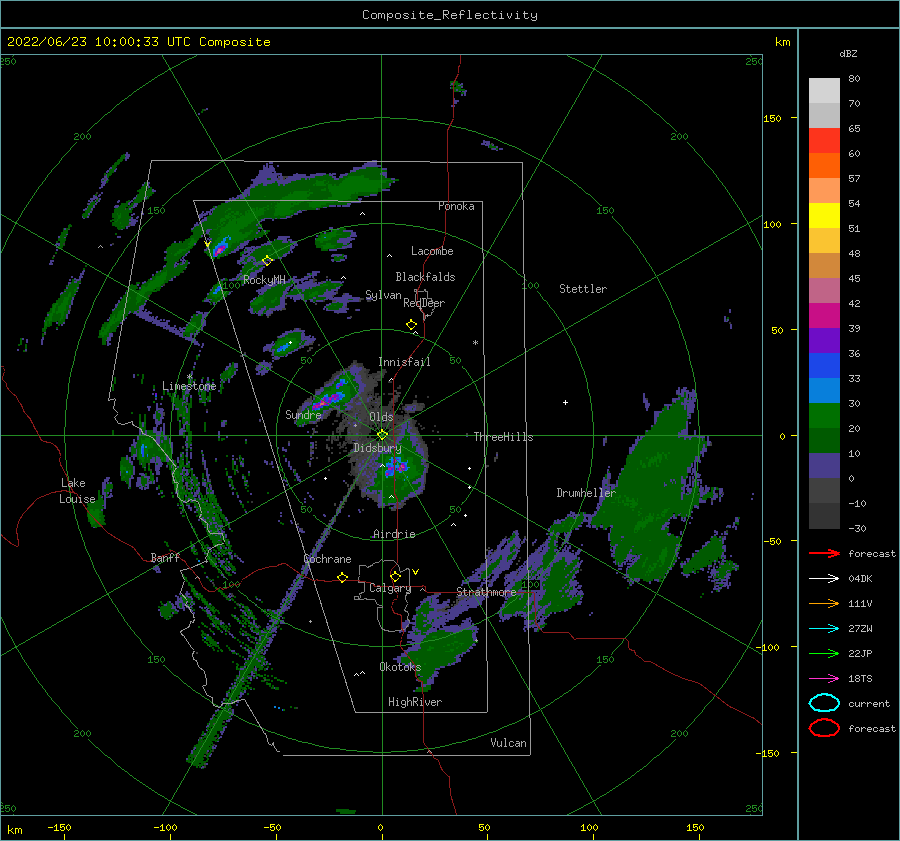The image size is (900, 841).
Task: Select the royal blue 33-36 dBZ swatch
Action: coord(824,365)
